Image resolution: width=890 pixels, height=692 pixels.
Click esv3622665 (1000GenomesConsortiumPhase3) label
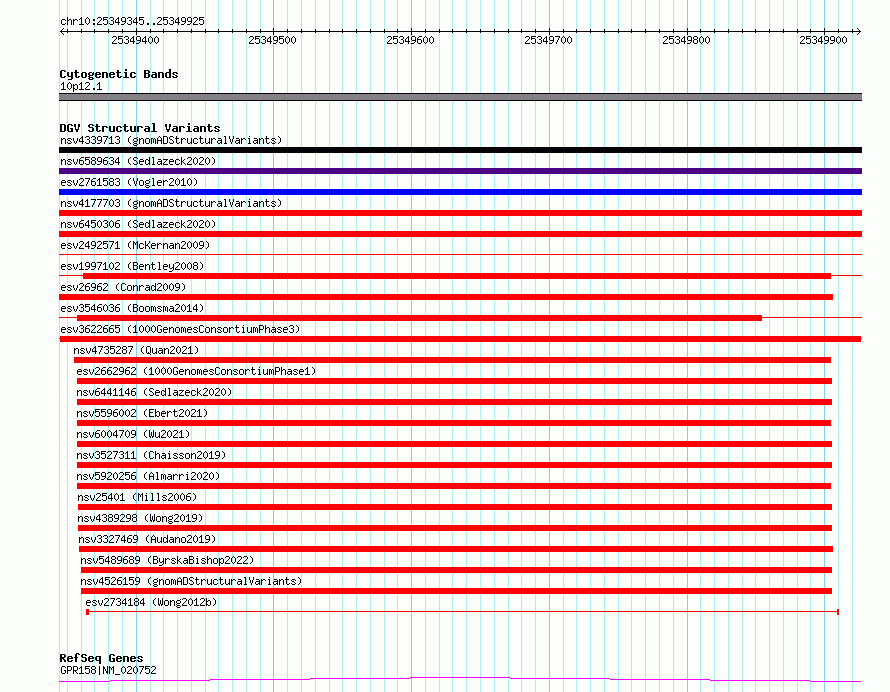coord(180,329)
